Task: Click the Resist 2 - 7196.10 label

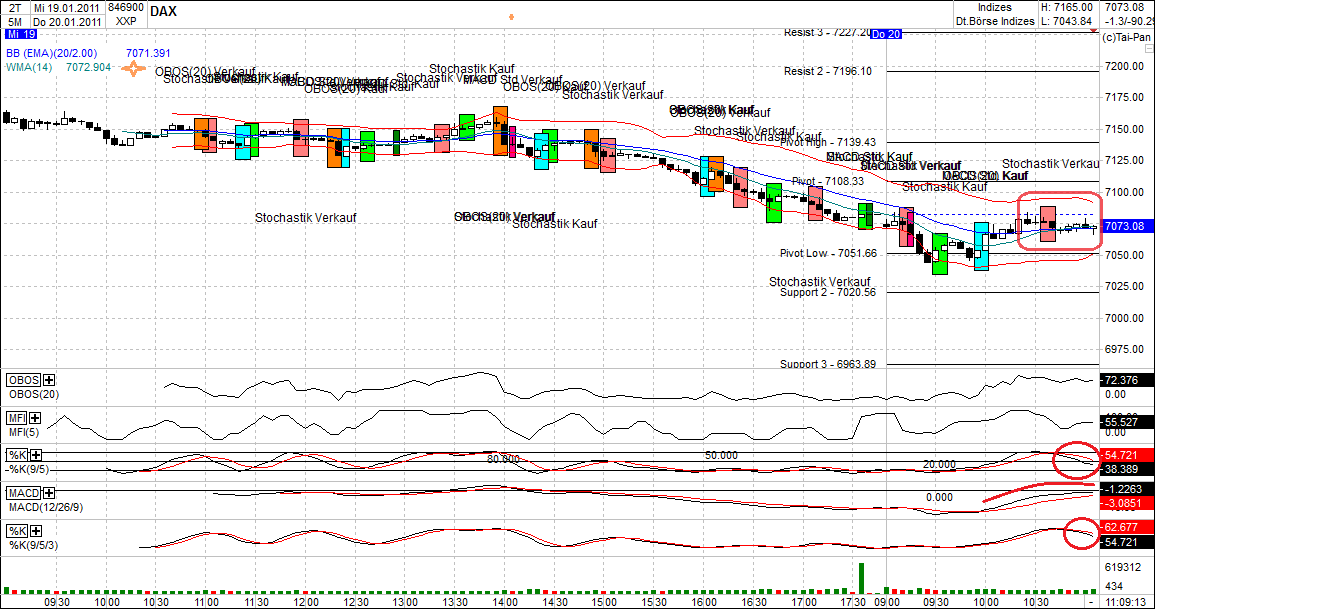Action: click(x=827, y=71)
